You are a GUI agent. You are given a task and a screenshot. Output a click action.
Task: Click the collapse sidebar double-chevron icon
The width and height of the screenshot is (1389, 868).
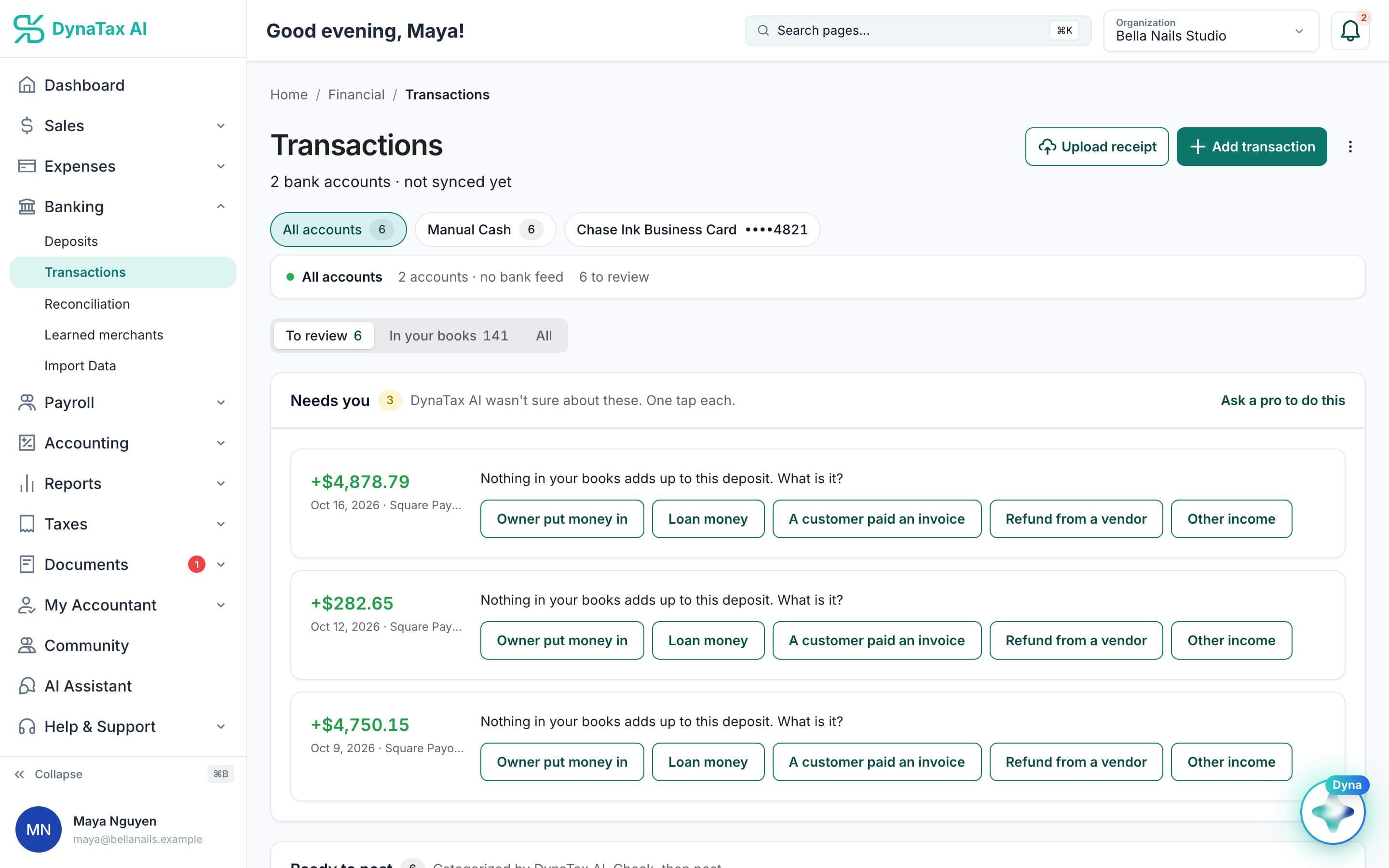[19, 774]
